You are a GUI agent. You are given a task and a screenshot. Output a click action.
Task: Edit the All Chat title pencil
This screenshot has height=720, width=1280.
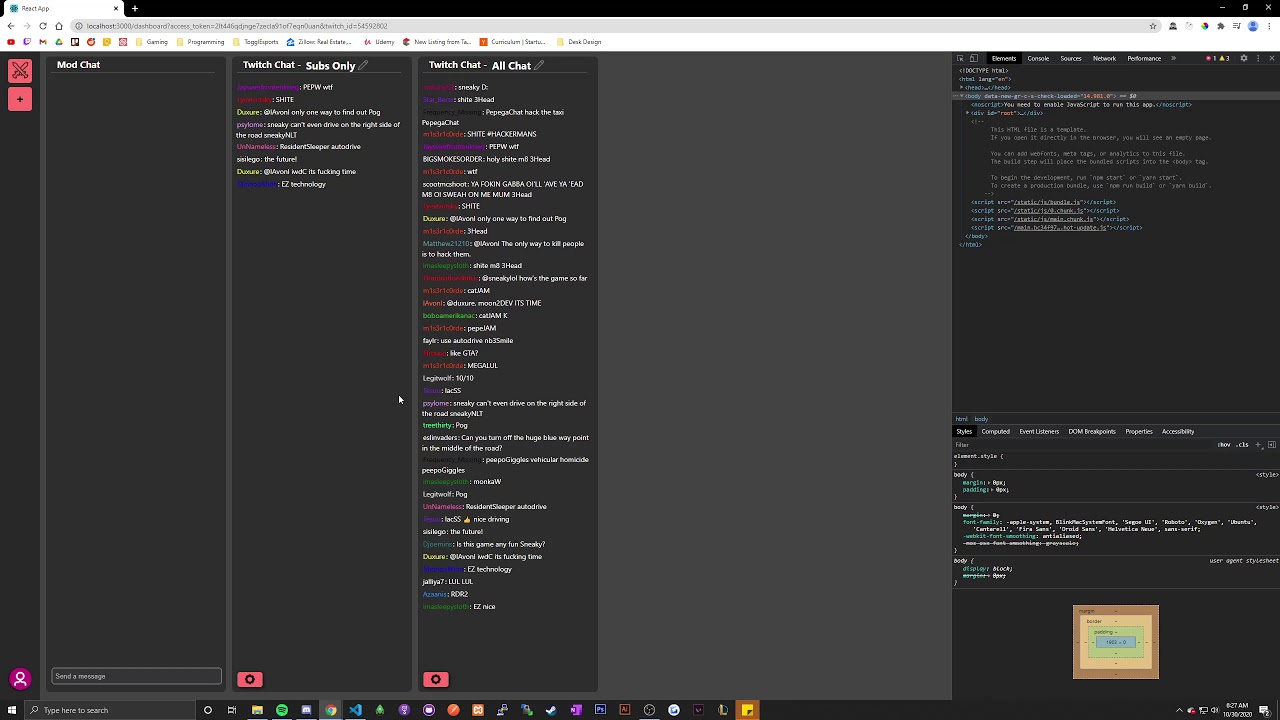(539, 65)
